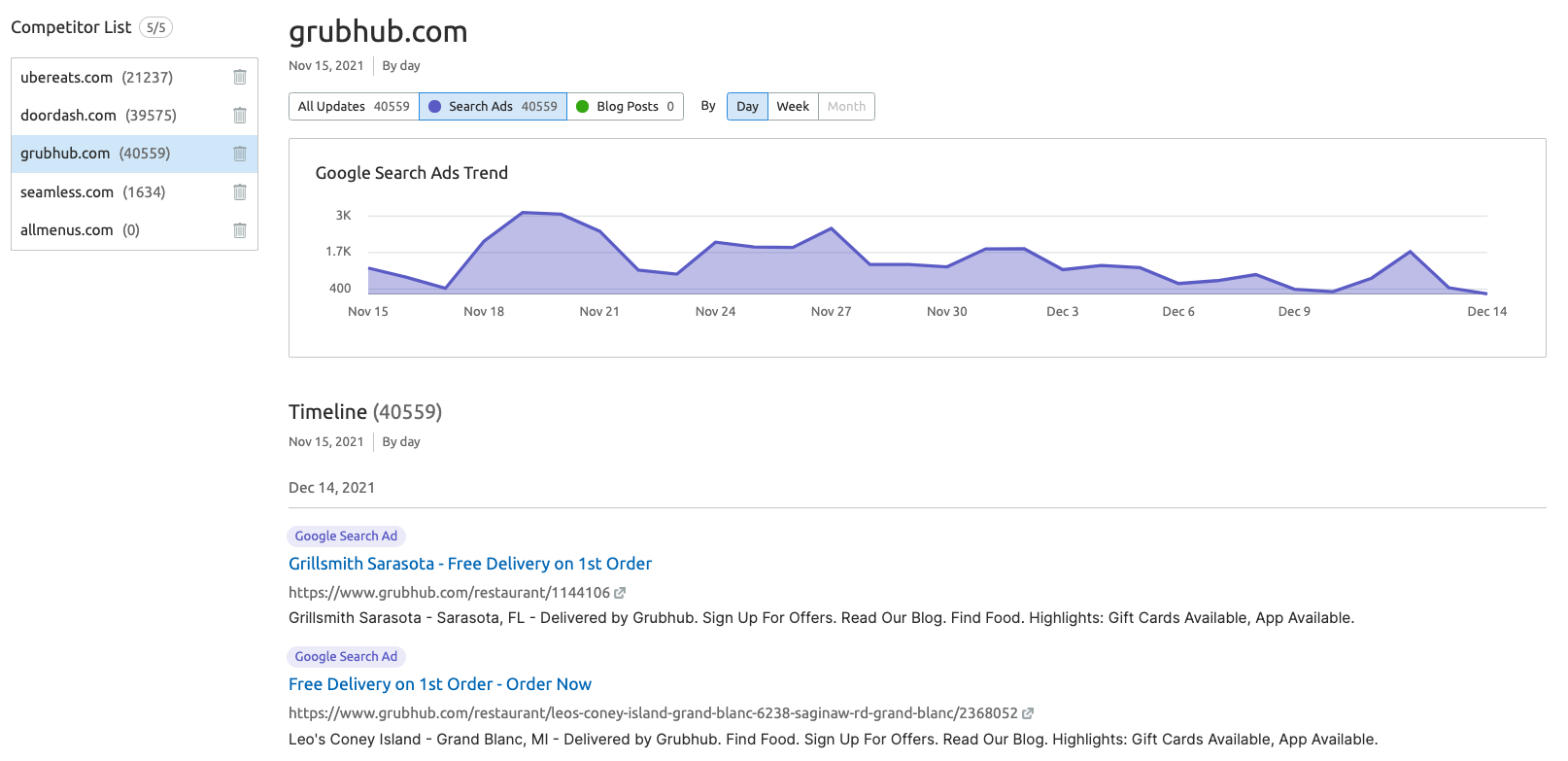This screenshot has width=1568, height=761.
Task: Click the grubhub.com page heading
Action: tap(378, 32)
